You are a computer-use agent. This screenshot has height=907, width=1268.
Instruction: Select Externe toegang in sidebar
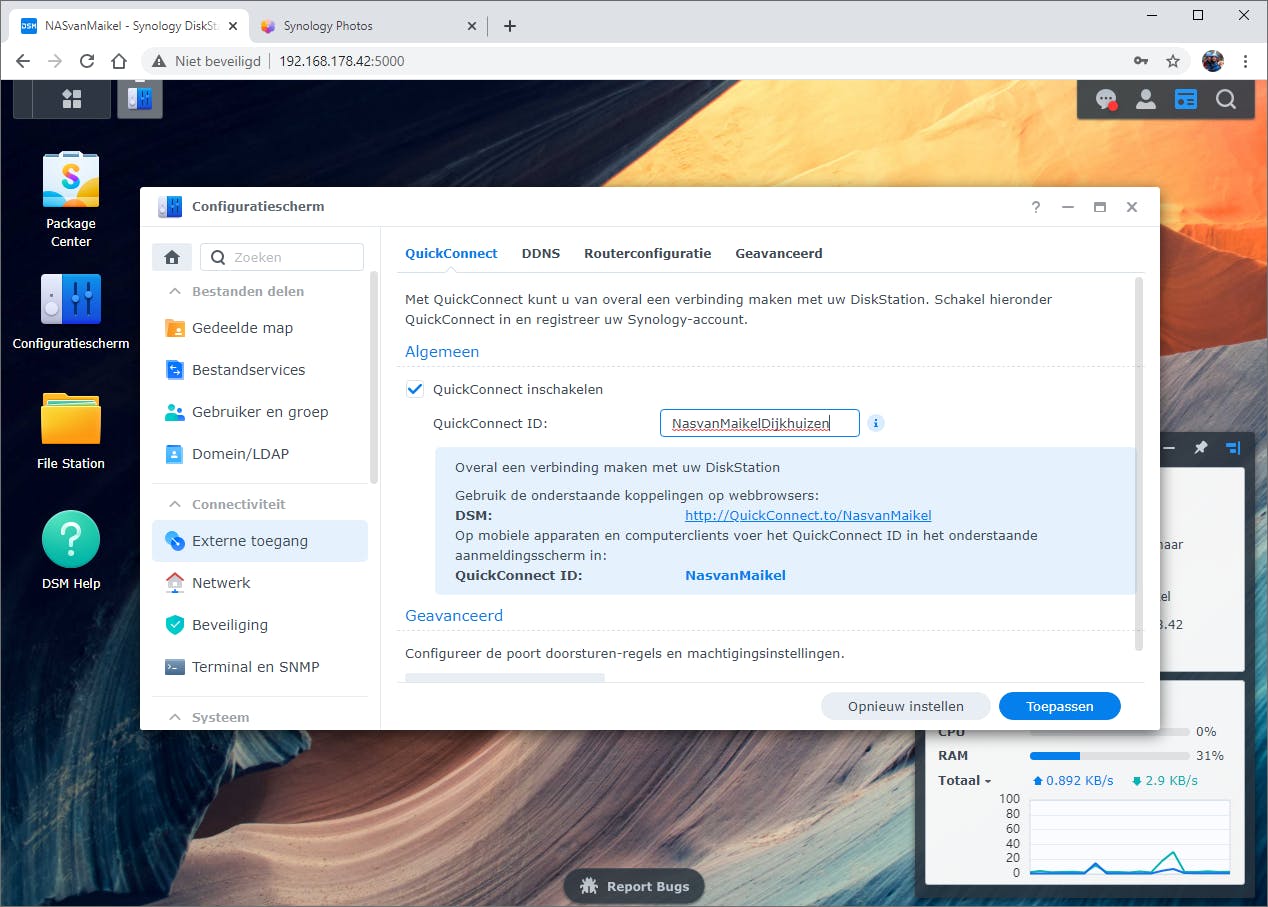coord(260,541)
